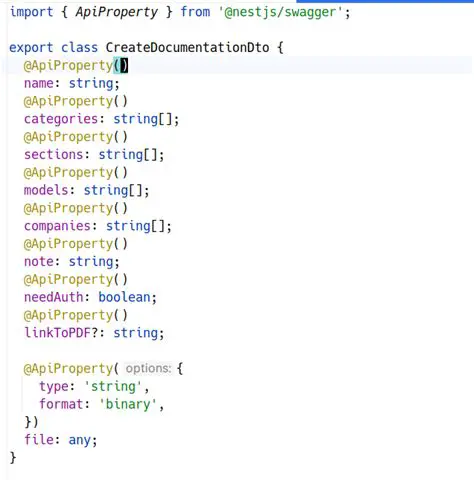
Task: Click the @ApiProperty decorator above categories
Action: point(68,101)
